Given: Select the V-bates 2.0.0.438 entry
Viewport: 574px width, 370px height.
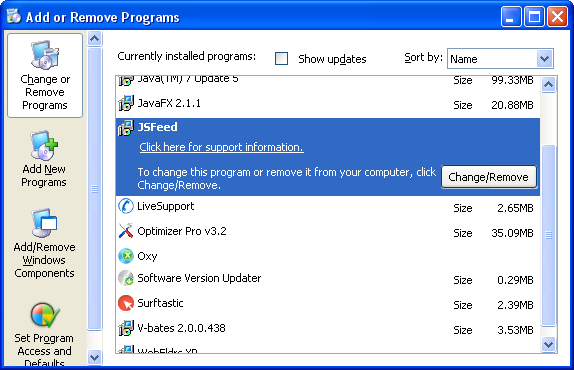Looking at the screenshot, I should pos(328,329).
